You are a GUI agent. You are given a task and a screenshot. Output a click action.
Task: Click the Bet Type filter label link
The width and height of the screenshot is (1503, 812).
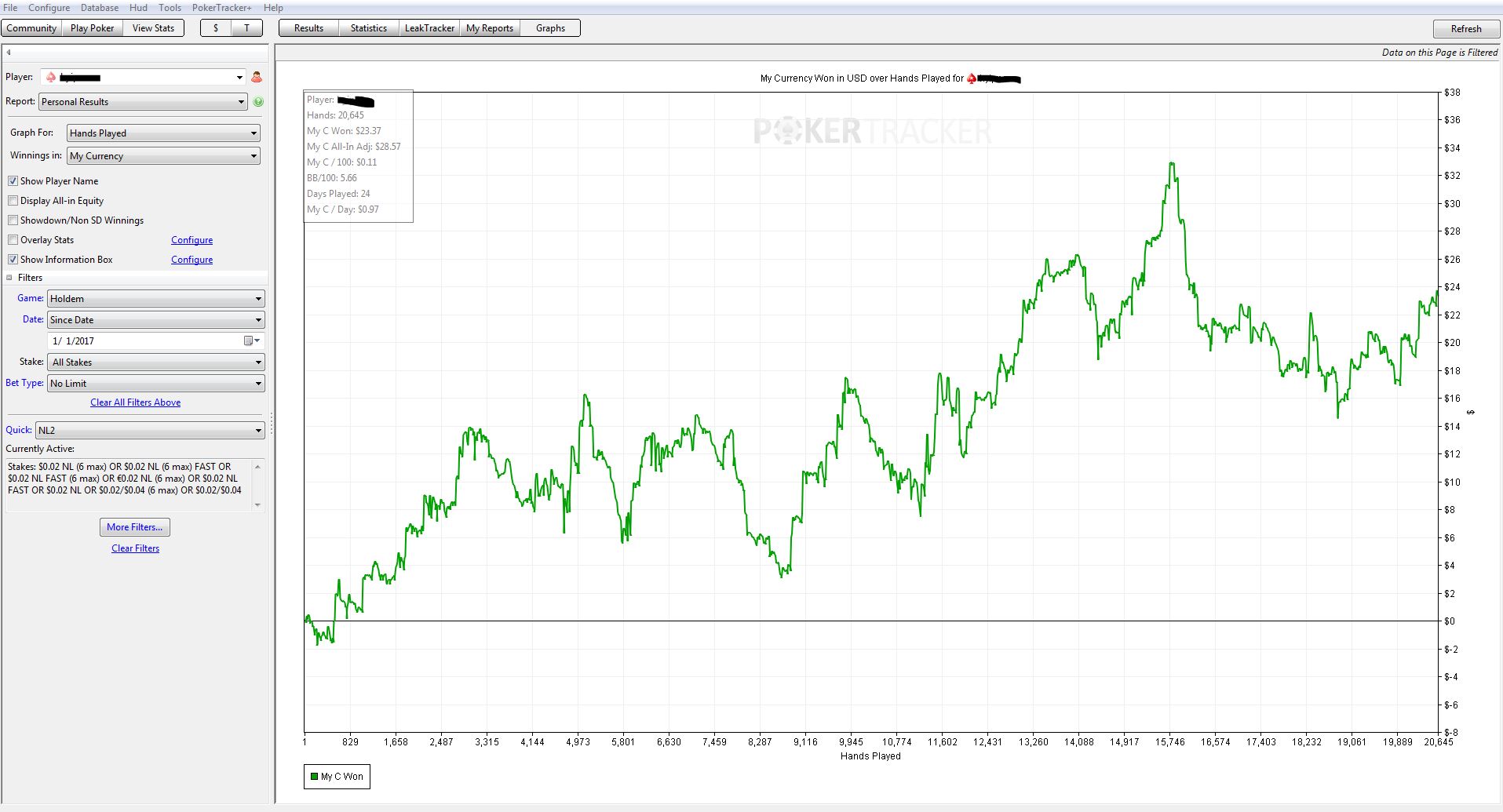tap(24, 383)
